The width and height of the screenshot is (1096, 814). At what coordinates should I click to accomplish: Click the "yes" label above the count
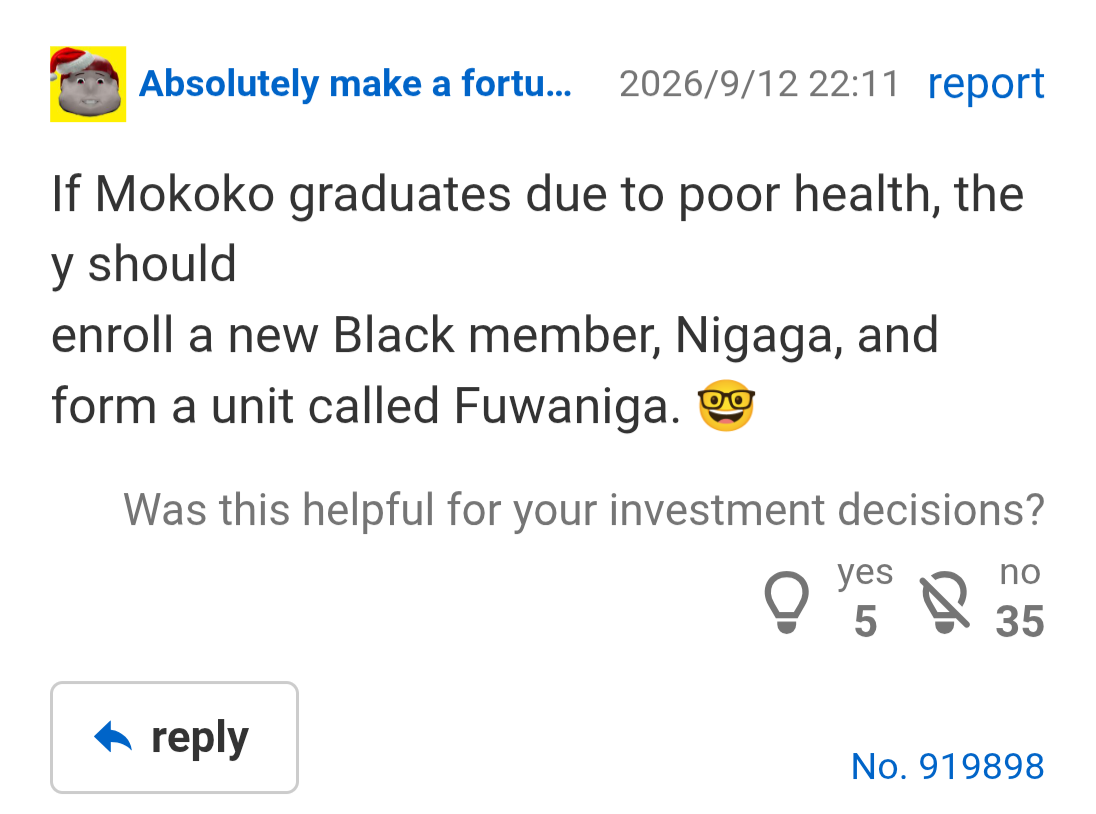865,573
